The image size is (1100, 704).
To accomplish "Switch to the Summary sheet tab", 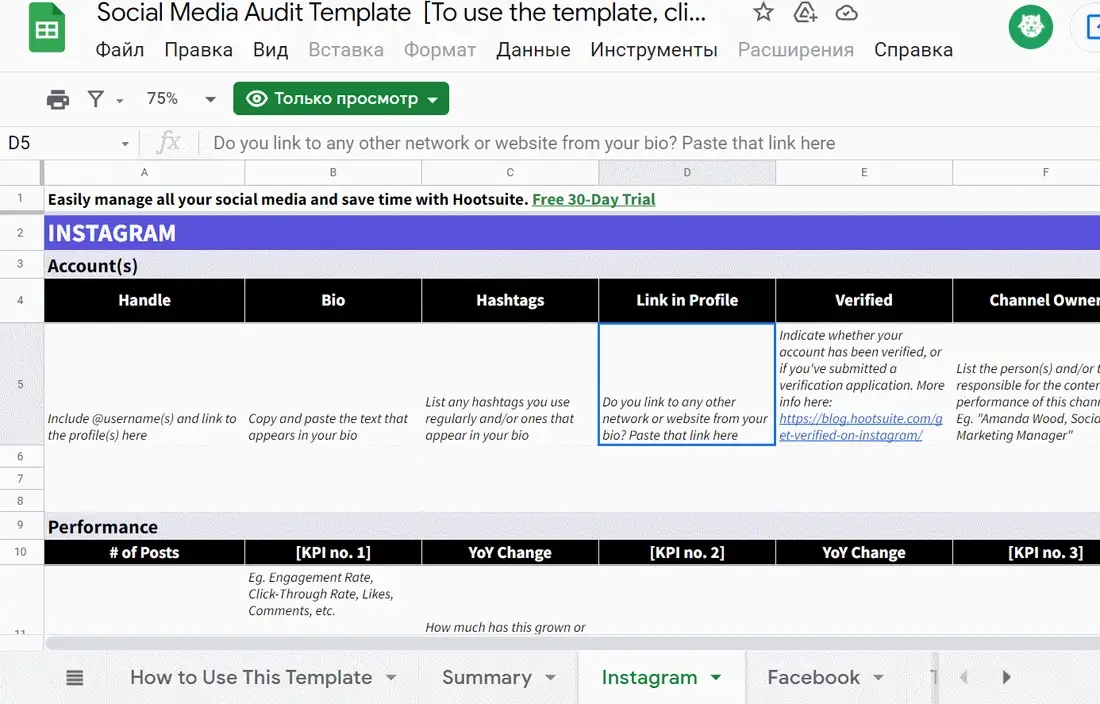I will click(x=487, y=677).
